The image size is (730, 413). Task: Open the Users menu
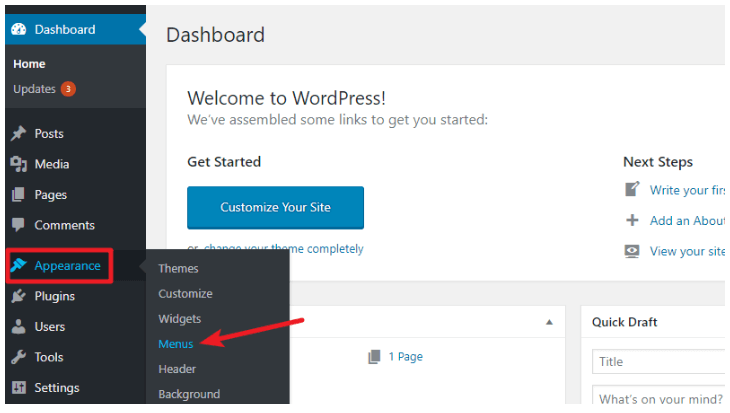click(x=50, y=326)
